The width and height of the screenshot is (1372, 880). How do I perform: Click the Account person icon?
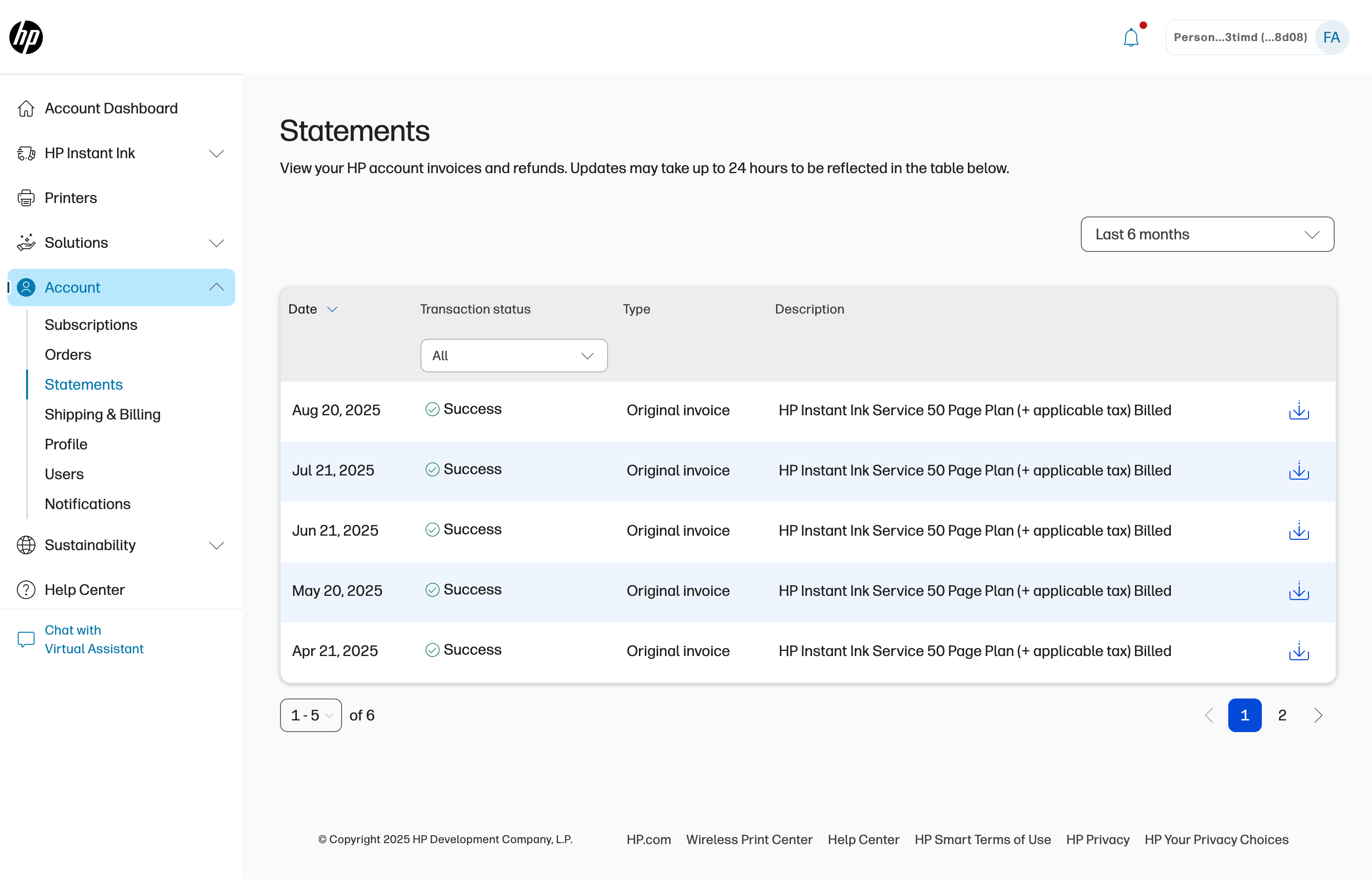click(x=26, y=287)
